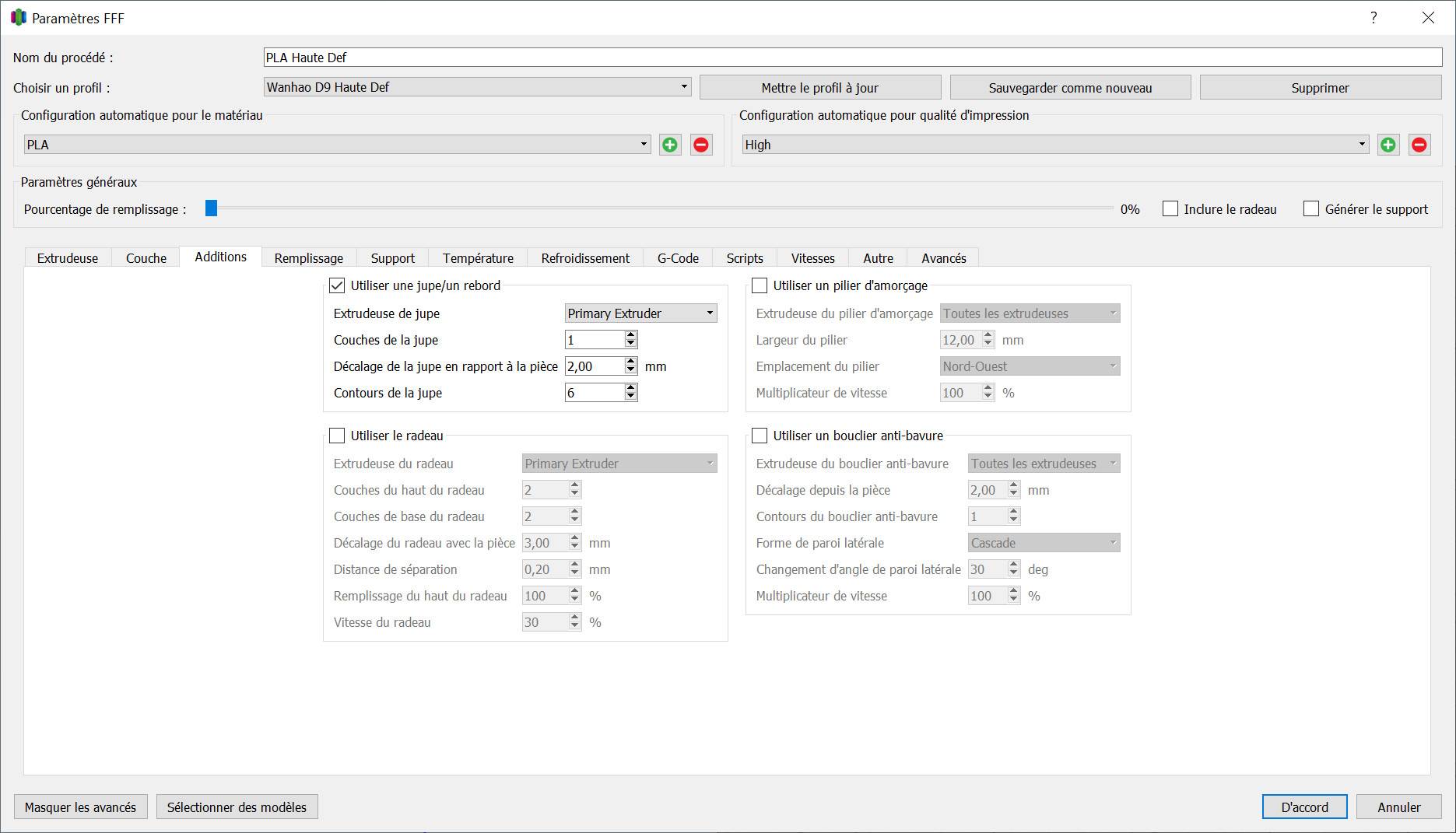Remove the High quality configuration (red minus)

[x=1419, y=145]
